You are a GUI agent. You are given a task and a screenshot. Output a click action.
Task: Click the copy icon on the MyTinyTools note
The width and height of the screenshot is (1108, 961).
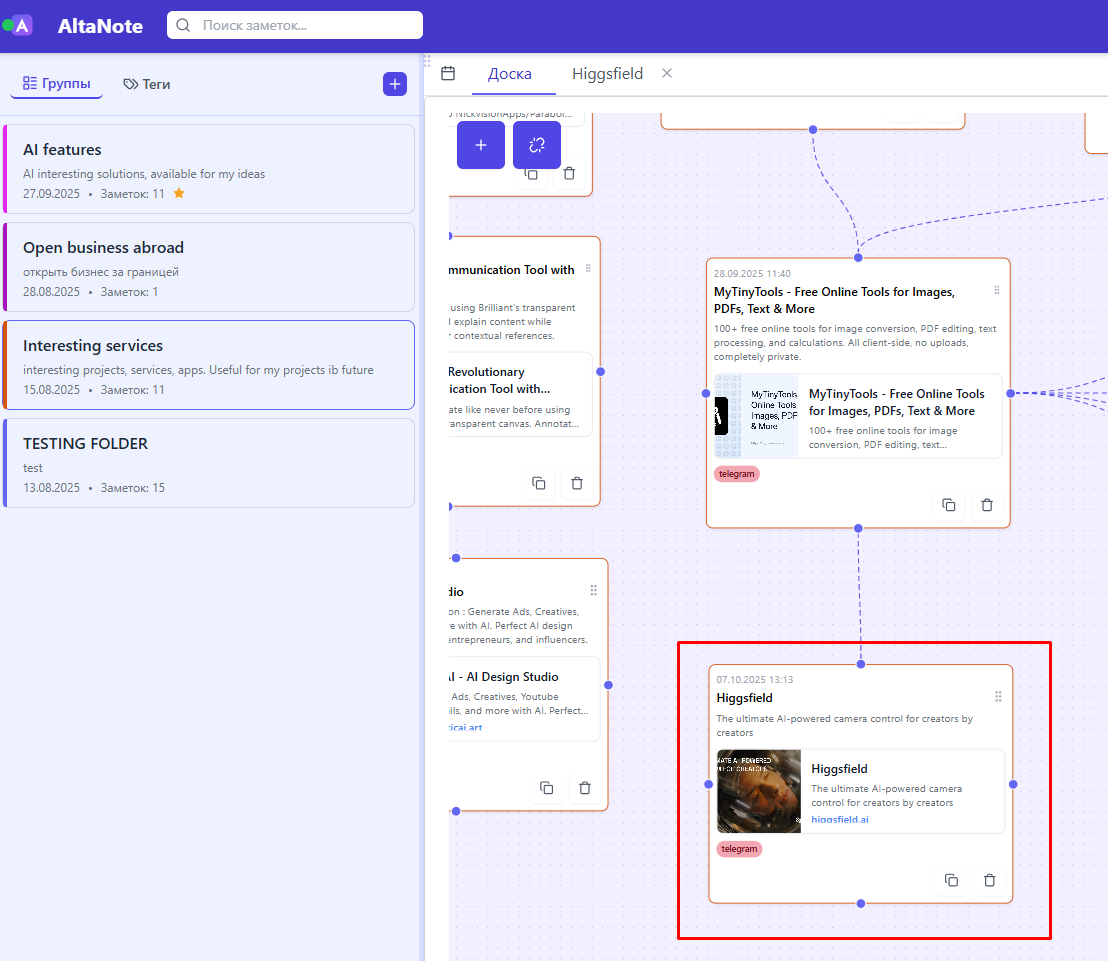(949, 505)
